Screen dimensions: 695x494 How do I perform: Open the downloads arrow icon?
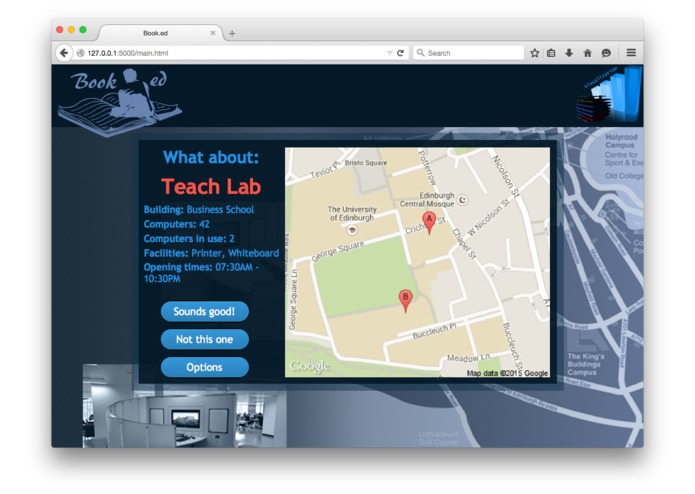click(x=569, y=53)
